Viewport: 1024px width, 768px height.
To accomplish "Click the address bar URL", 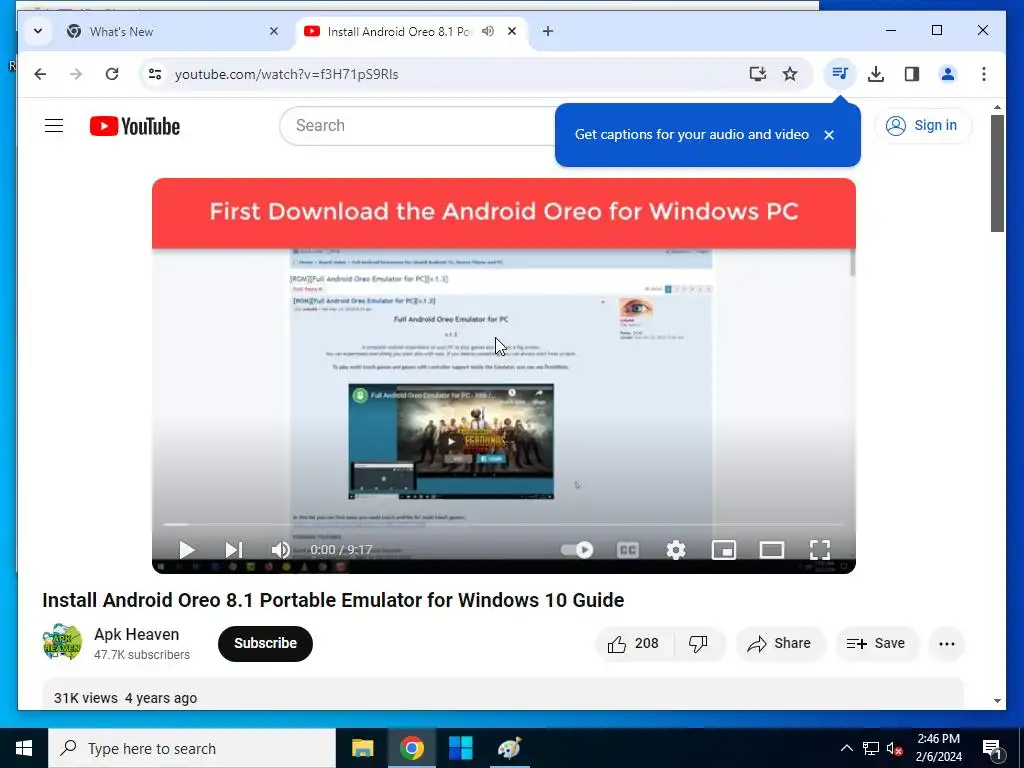I will [x=287, y=74].
